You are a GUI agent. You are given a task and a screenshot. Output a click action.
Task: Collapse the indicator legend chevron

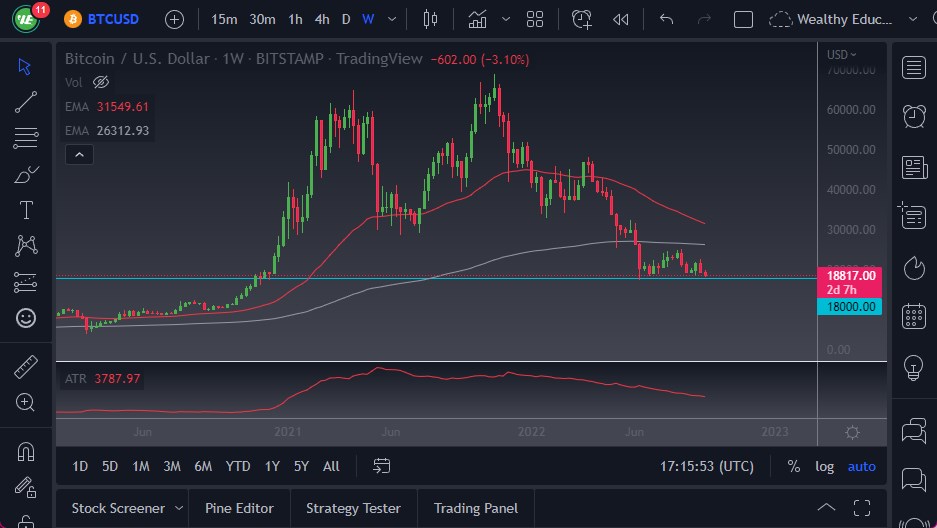[x=78, y=154]
